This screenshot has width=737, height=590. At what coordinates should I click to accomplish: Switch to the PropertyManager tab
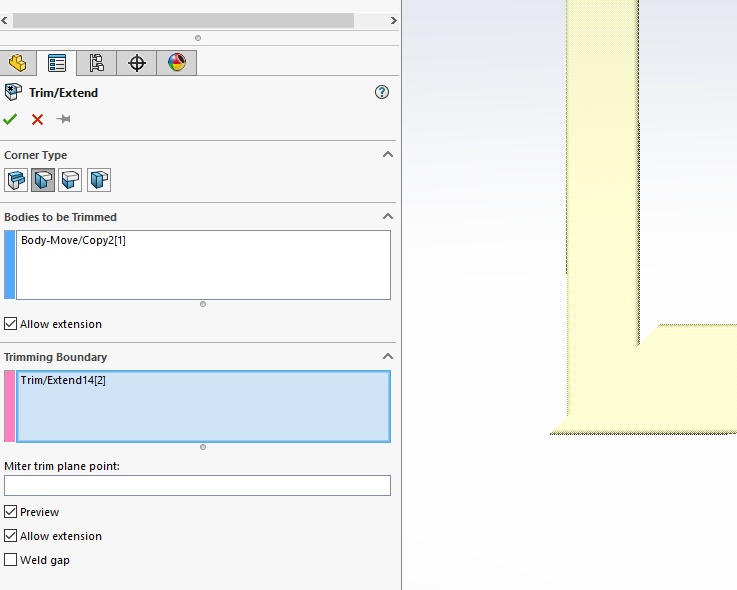(x=57, y=63)
